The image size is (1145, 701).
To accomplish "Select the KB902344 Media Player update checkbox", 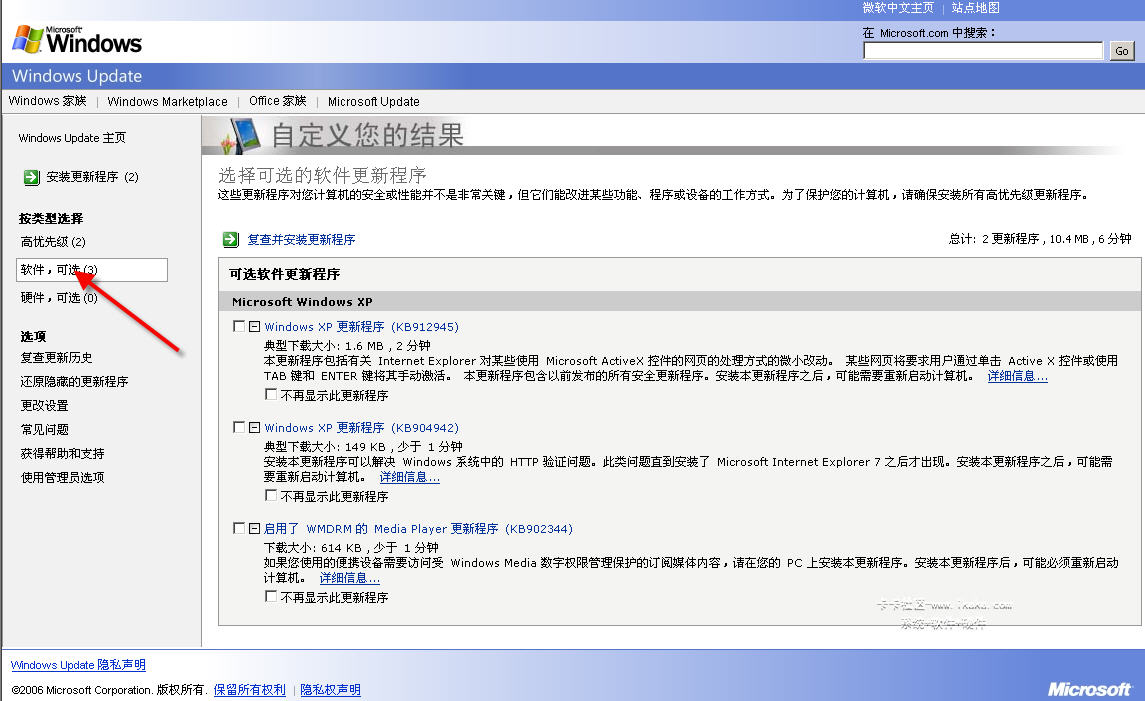I will coord(238,528).
